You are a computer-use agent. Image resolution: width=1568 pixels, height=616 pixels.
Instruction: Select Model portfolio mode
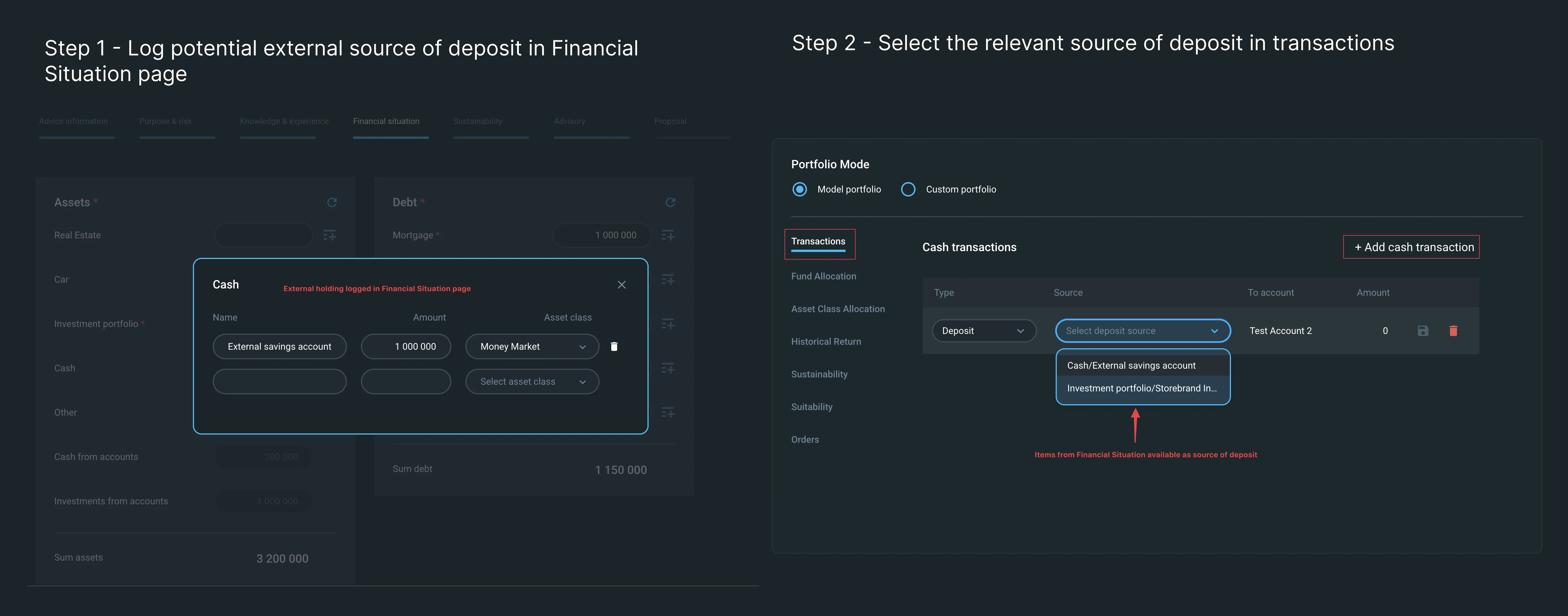pos(800,189)
